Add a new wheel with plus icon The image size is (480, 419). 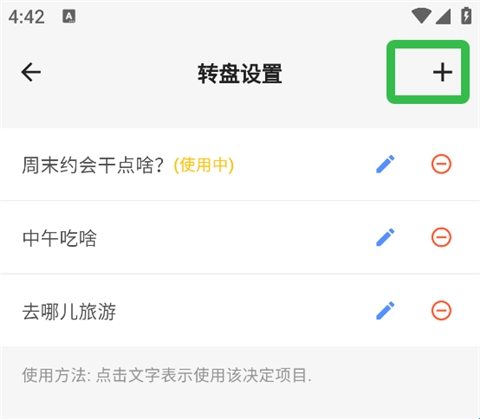(442, 72)
